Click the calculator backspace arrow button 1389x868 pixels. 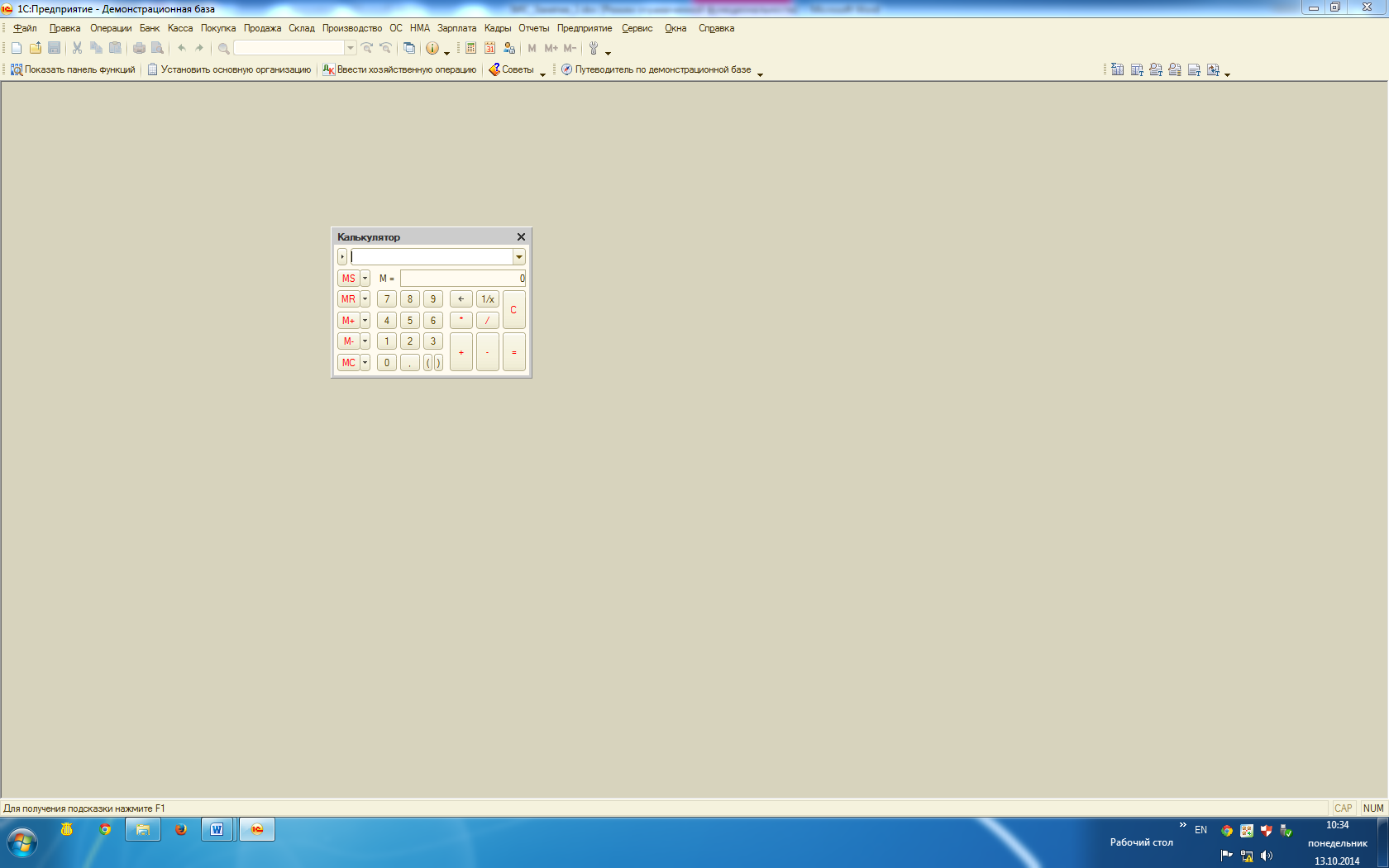pos(461,299)
